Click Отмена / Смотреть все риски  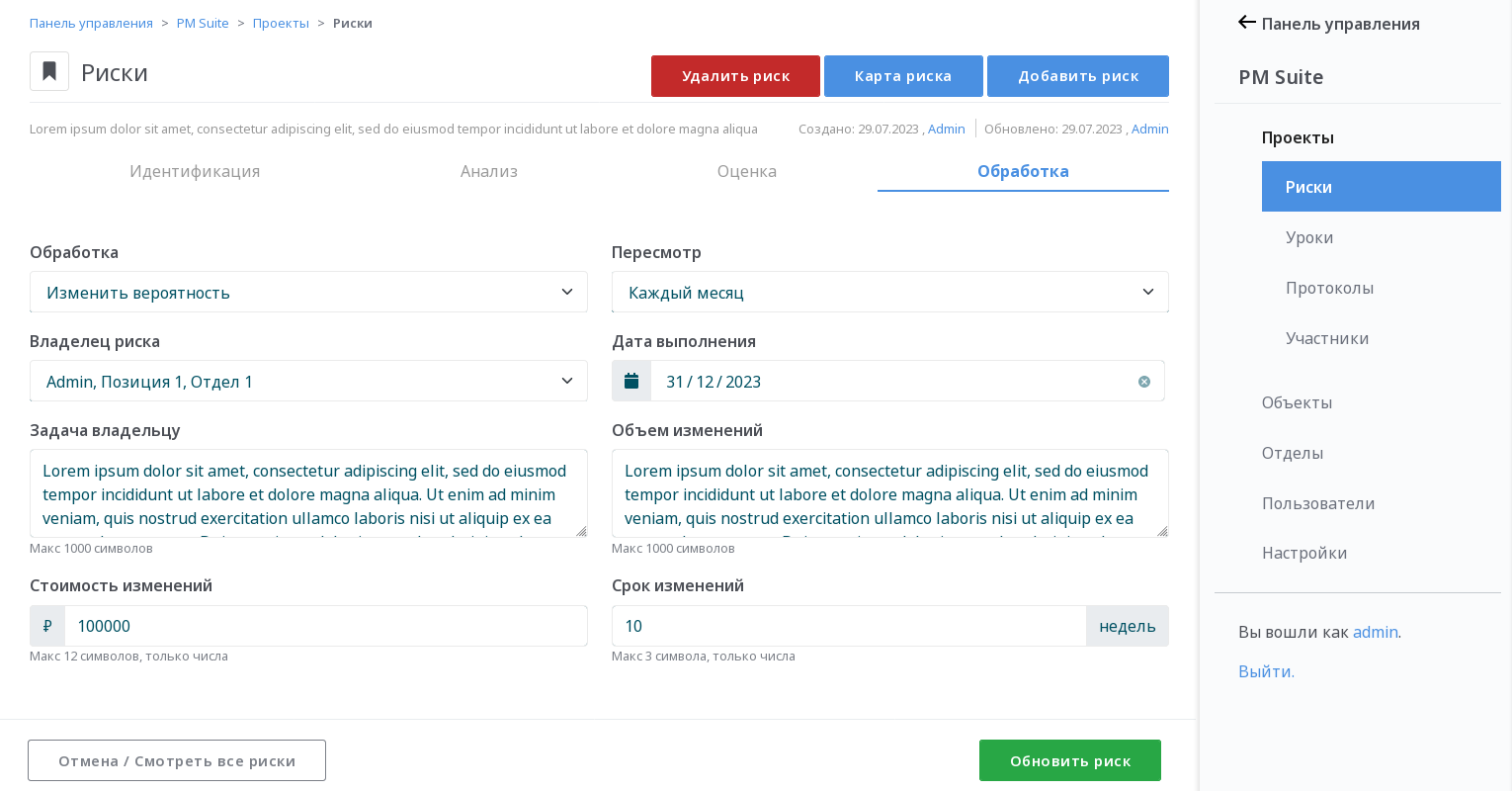click(177, 760)
